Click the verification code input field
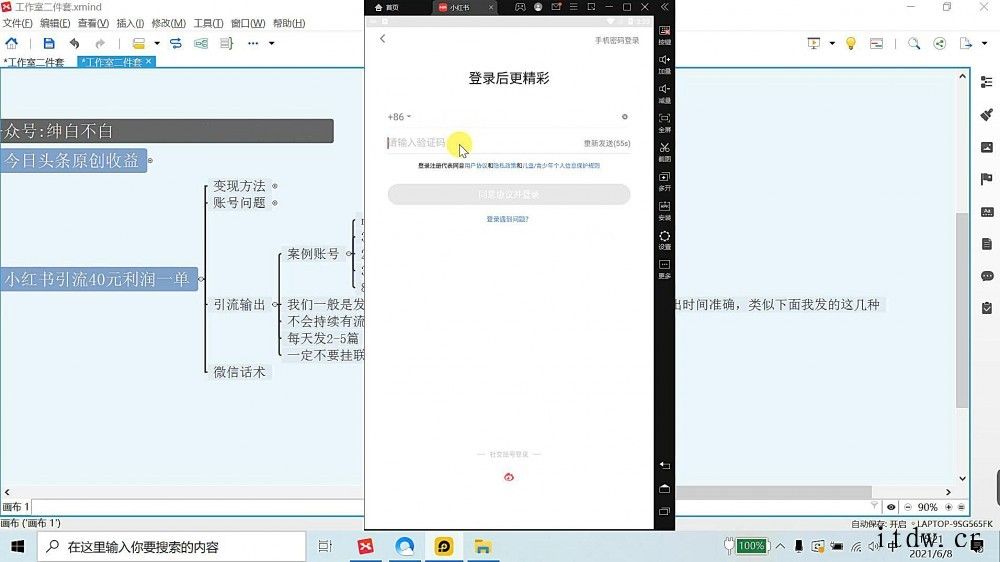Viewport: 1000px width, 562px height. tap(482, 143)
